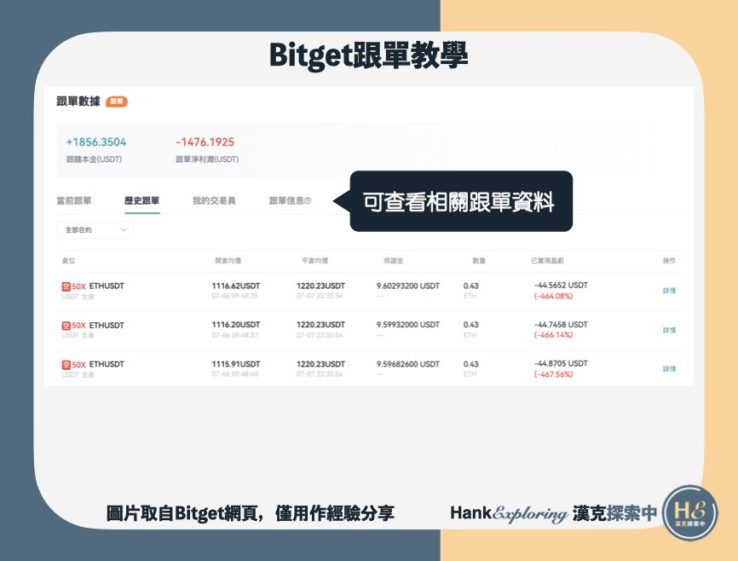Click the -44.8705 USDT realized PnL
Image resolution: width=738 pixels, height=561 pixels.
pos(561,363)
